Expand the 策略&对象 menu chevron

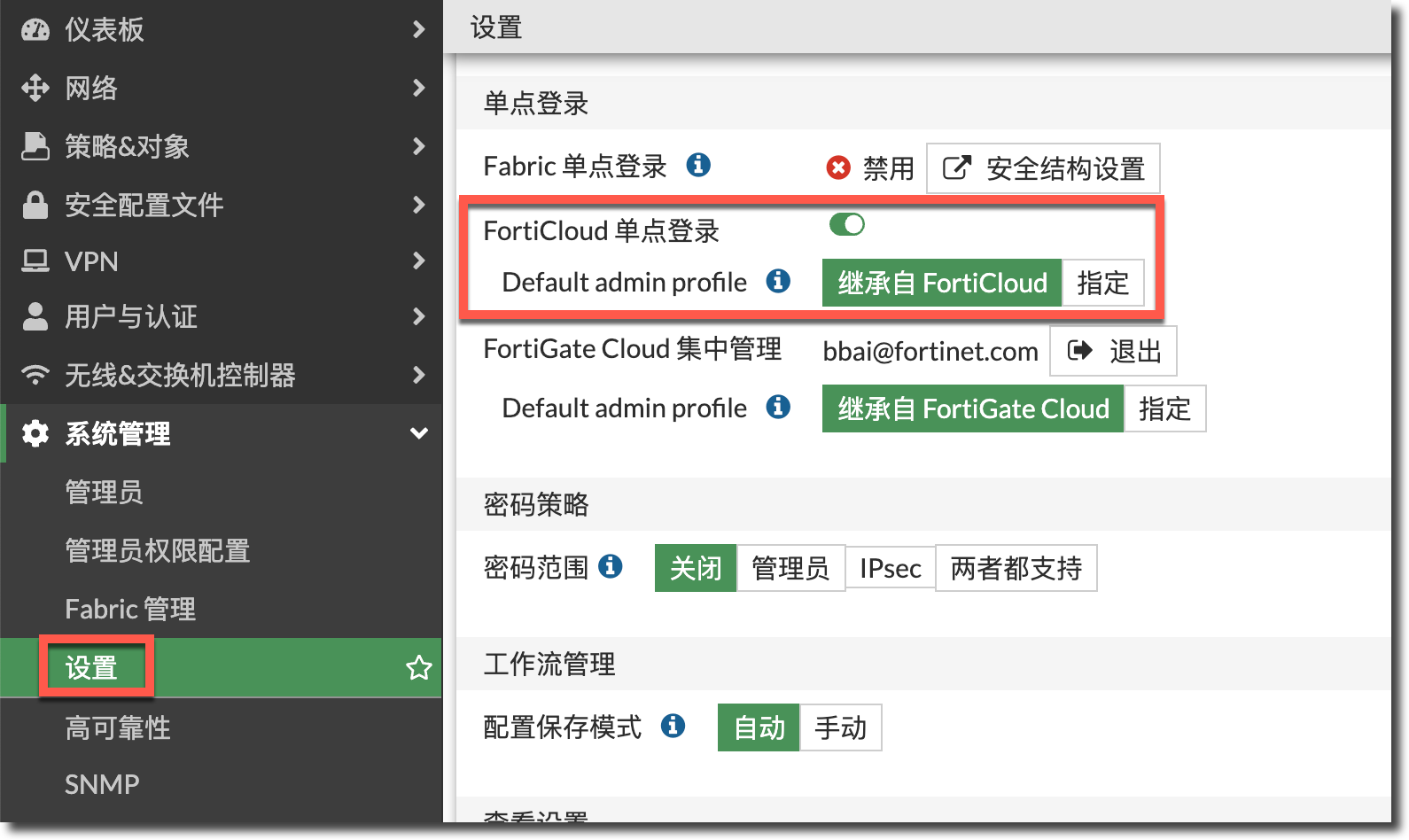pos(419,146)
